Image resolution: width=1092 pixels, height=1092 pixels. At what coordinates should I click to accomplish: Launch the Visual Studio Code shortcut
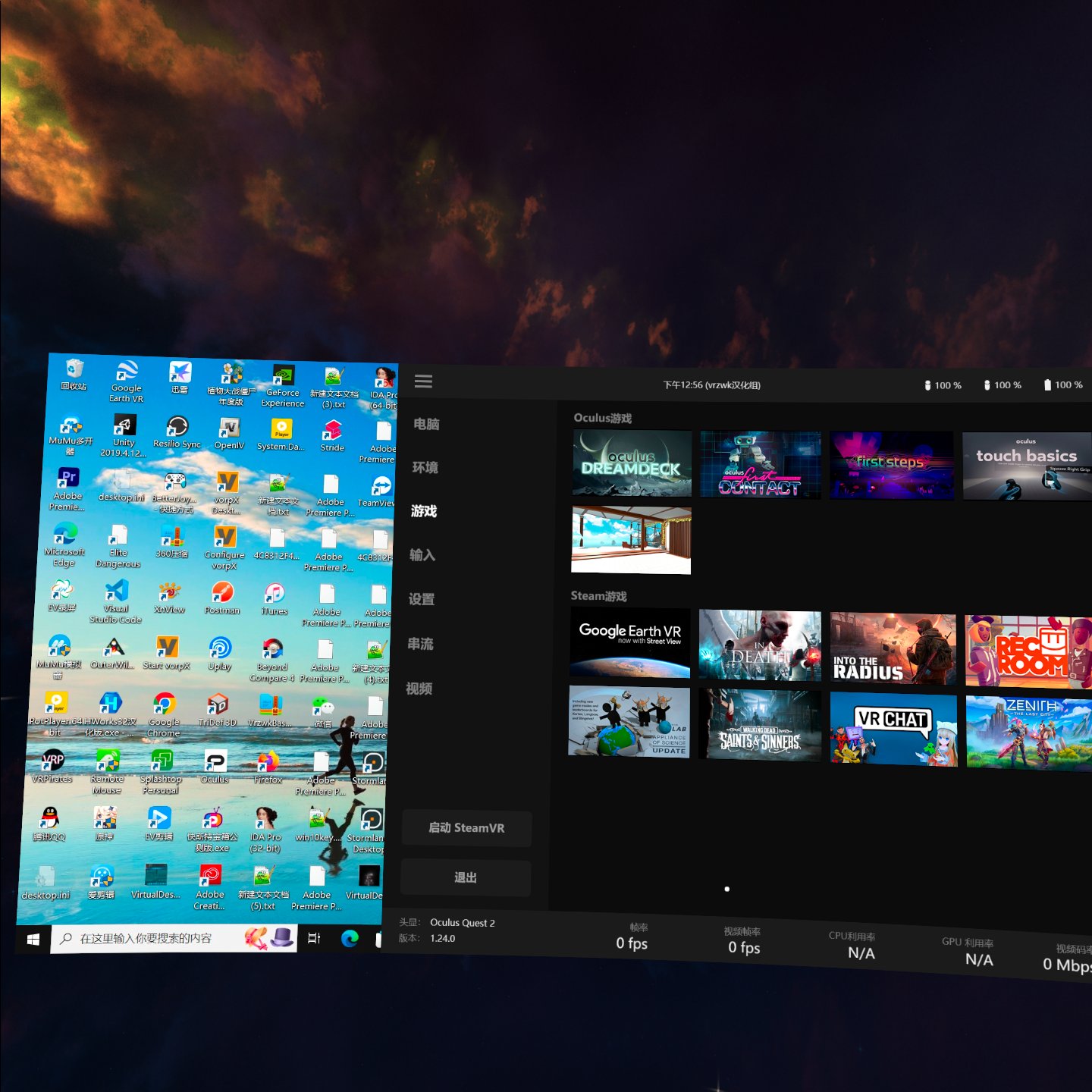116,592
